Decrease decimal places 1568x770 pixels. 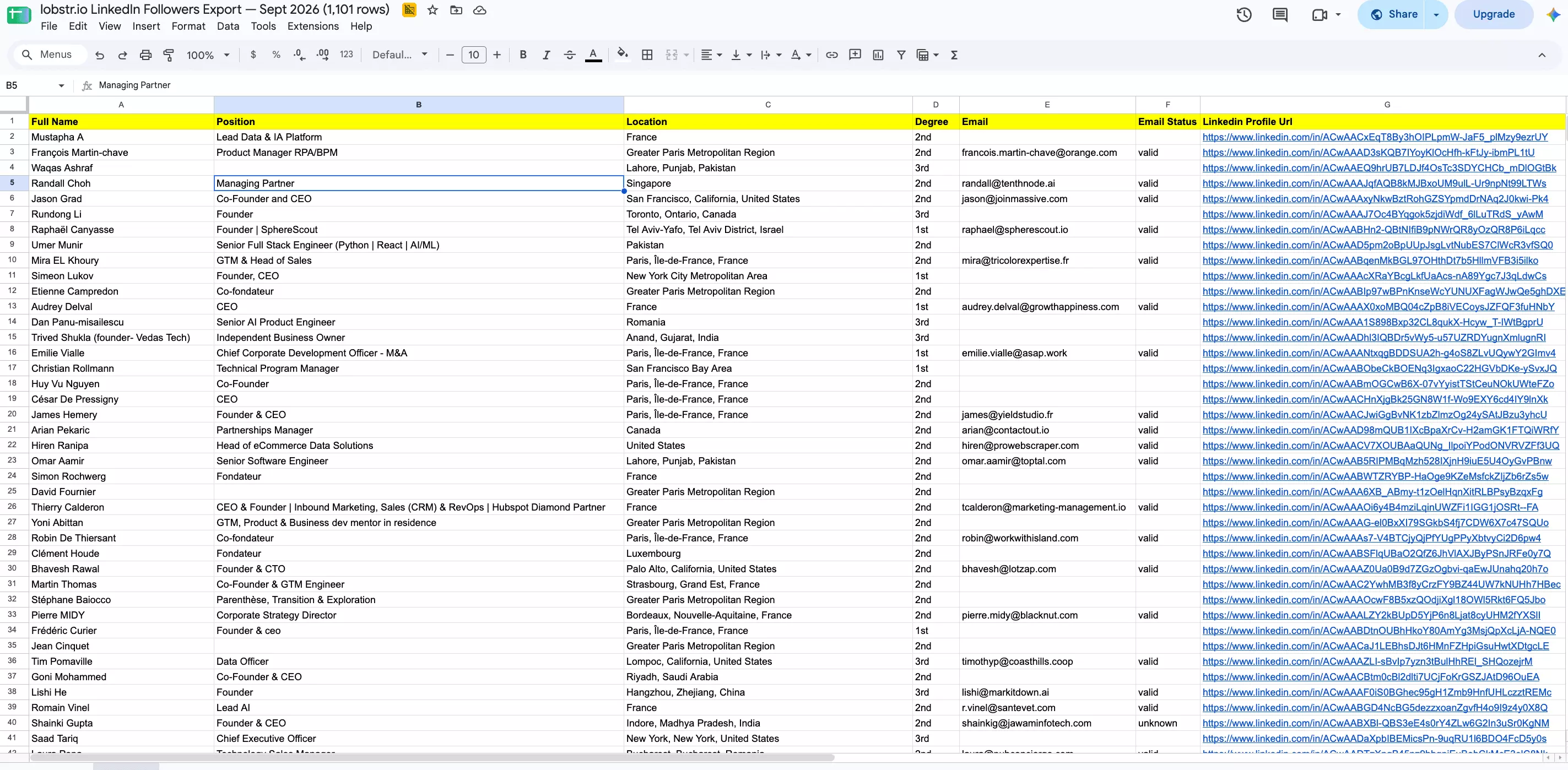click(x=299, y=55)
